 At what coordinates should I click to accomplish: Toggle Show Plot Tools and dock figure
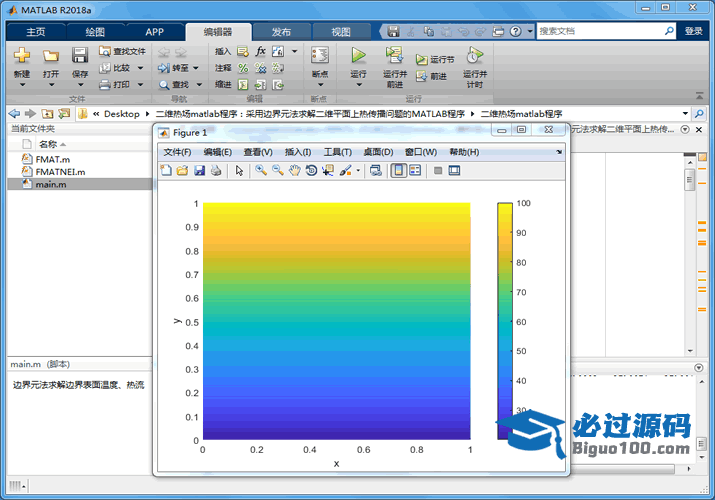click(x=454, y=170)
